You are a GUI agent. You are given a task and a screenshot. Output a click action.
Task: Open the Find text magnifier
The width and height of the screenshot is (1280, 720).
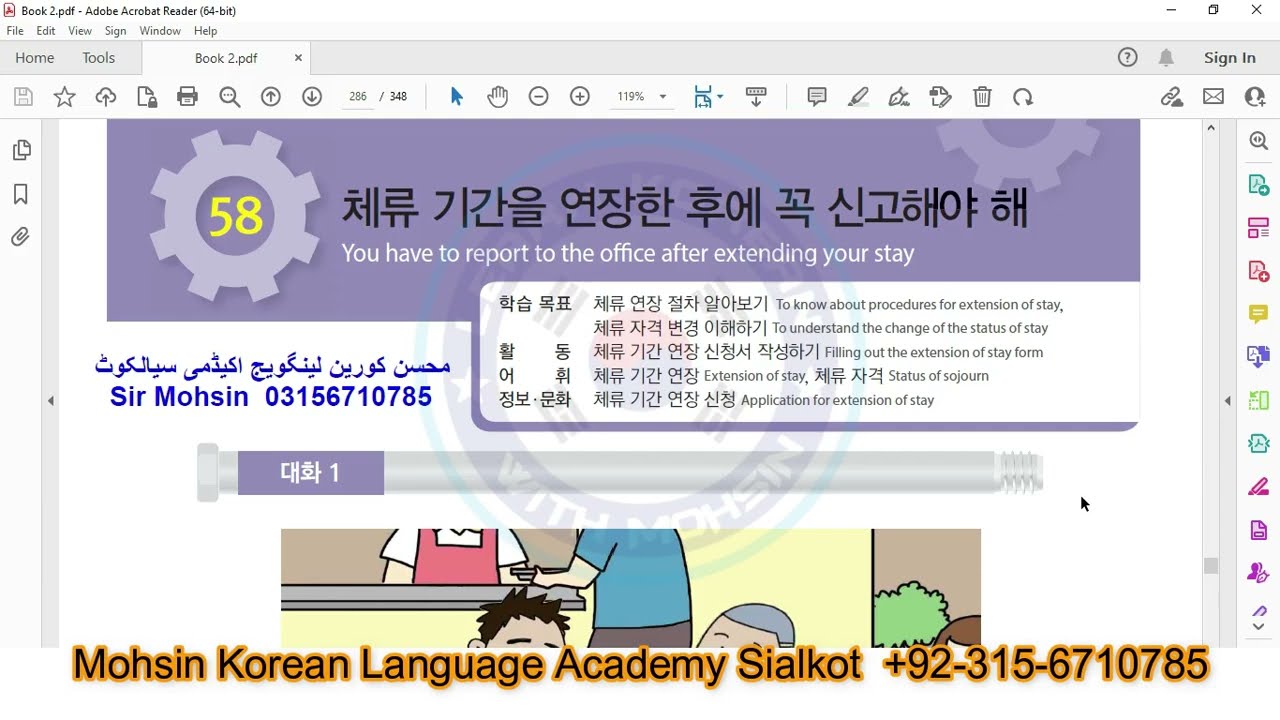pyautogui.click(x=230, y=97)
